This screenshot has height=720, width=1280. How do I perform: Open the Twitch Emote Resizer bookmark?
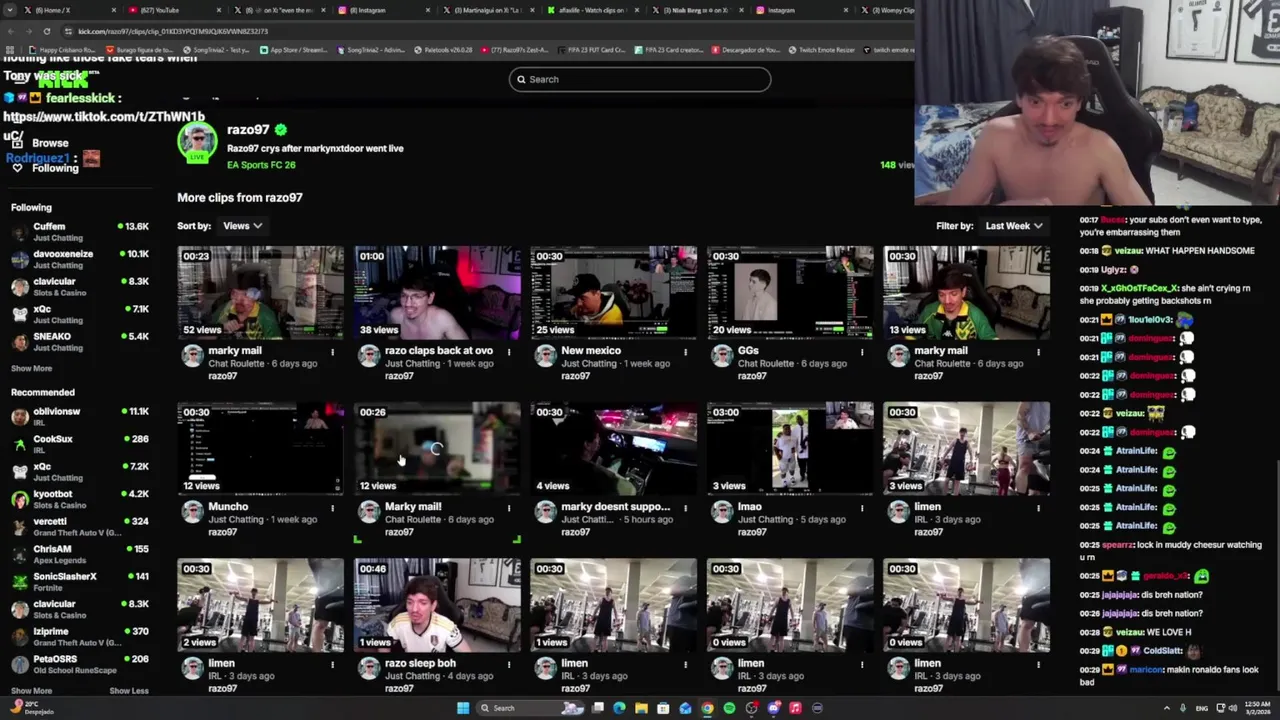(821, 50)
